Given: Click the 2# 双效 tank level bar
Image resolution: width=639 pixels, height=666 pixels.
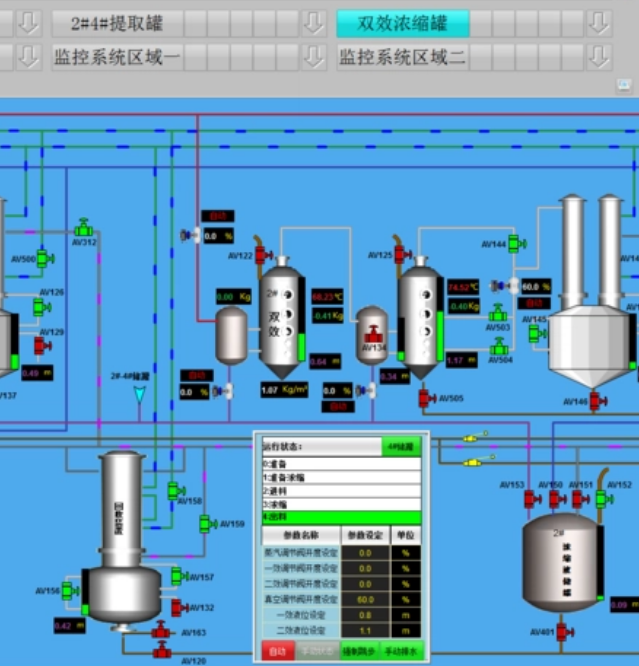Looking at the screenshot, I should point(301,319).
